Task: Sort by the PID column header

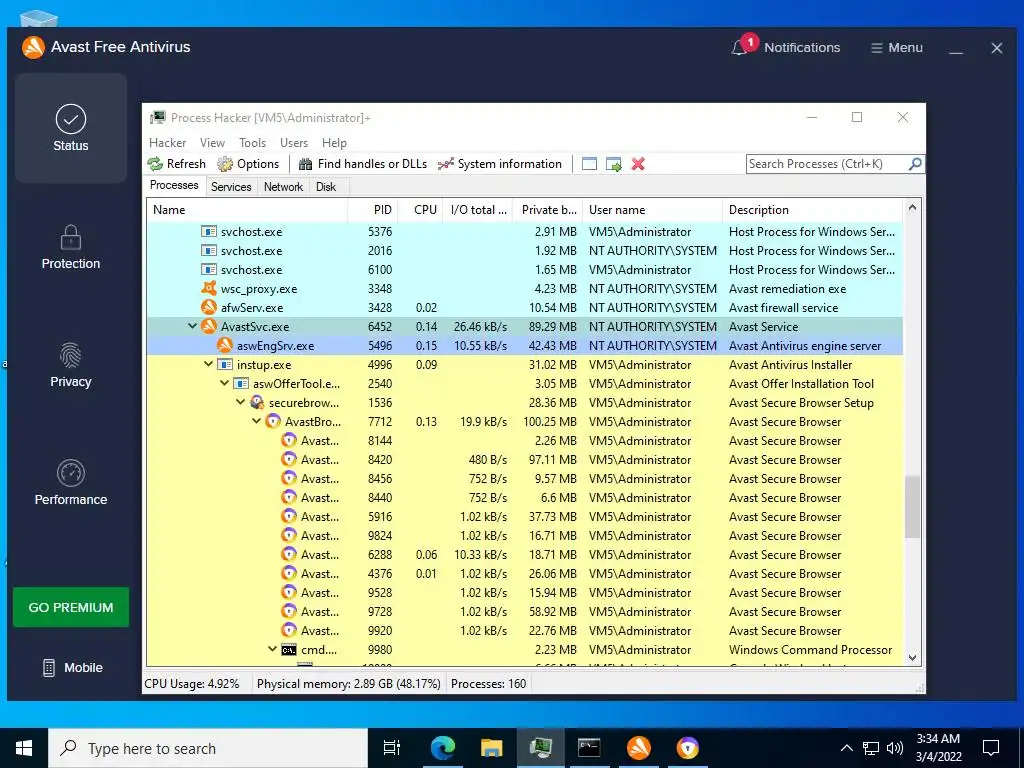Action: click(x=372, y=210)
